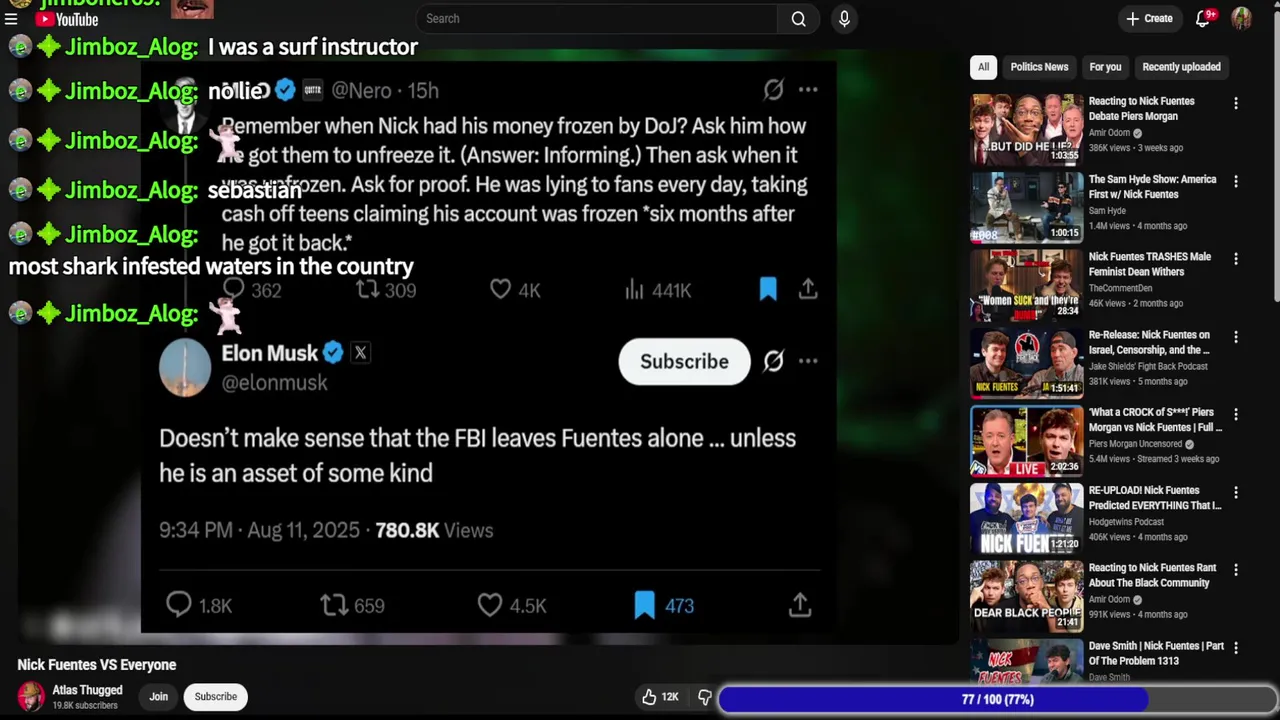This screenshot has height=720, width=1280.
Task: Like the video with thumbs up
Action: click(x=661, y=697)
